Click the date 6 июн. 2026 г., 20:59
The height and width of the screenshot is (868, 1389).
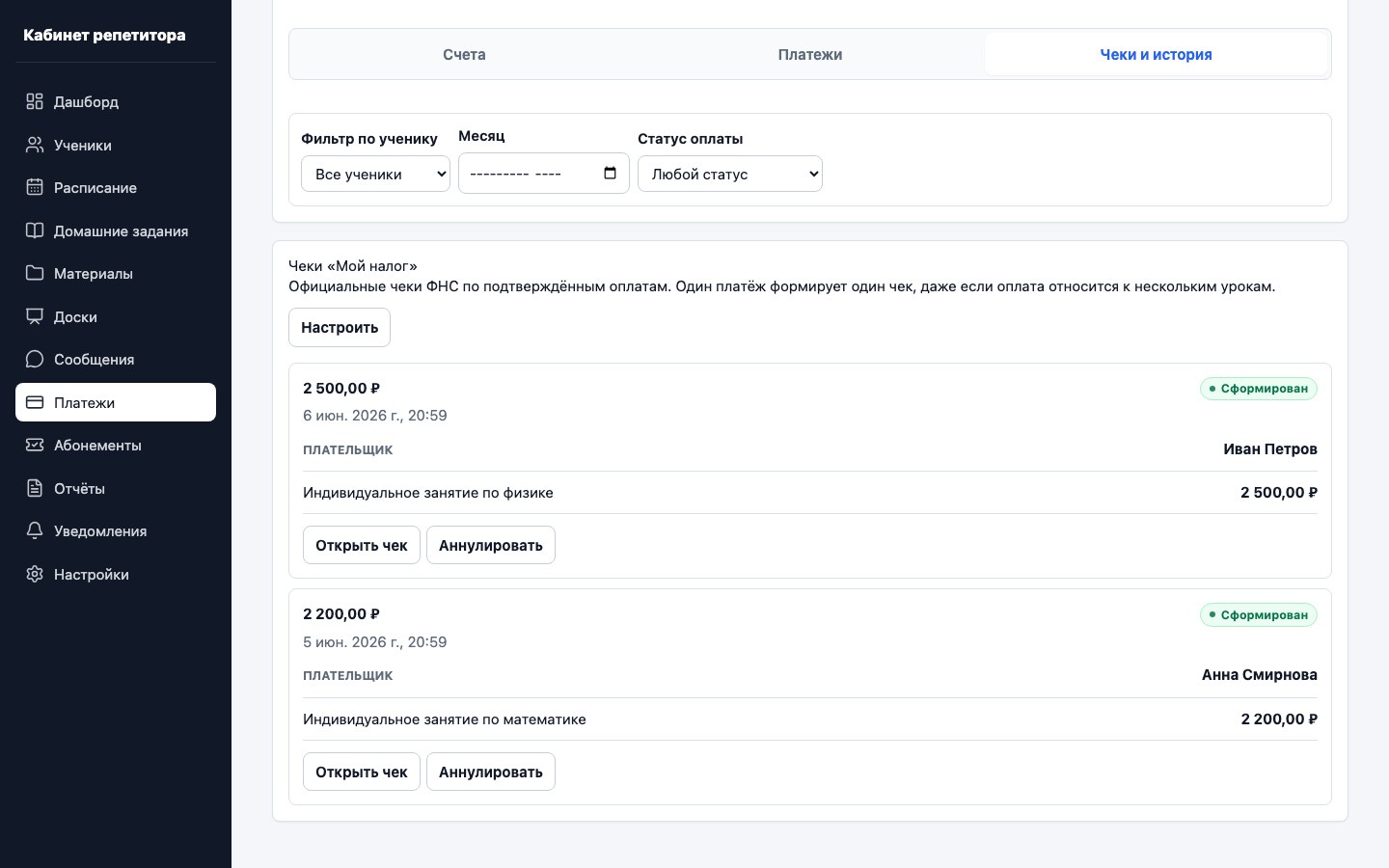375,416
